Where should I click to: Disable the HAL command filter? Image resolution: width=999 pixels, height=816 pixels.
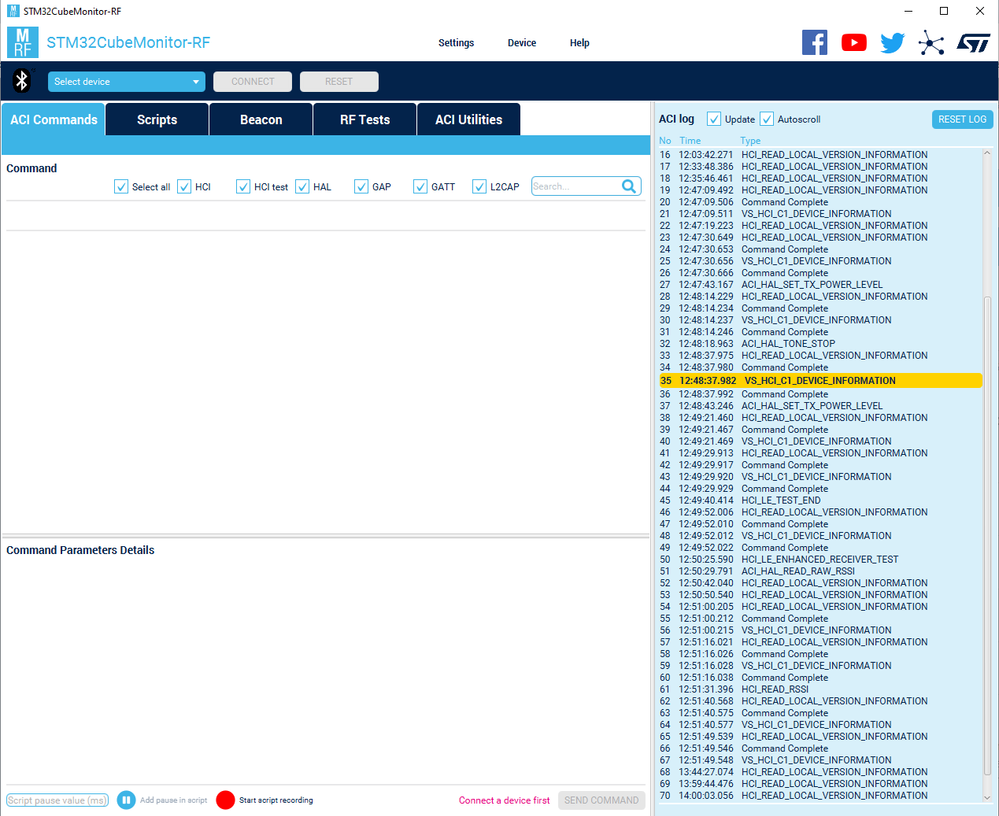[302, 187]
